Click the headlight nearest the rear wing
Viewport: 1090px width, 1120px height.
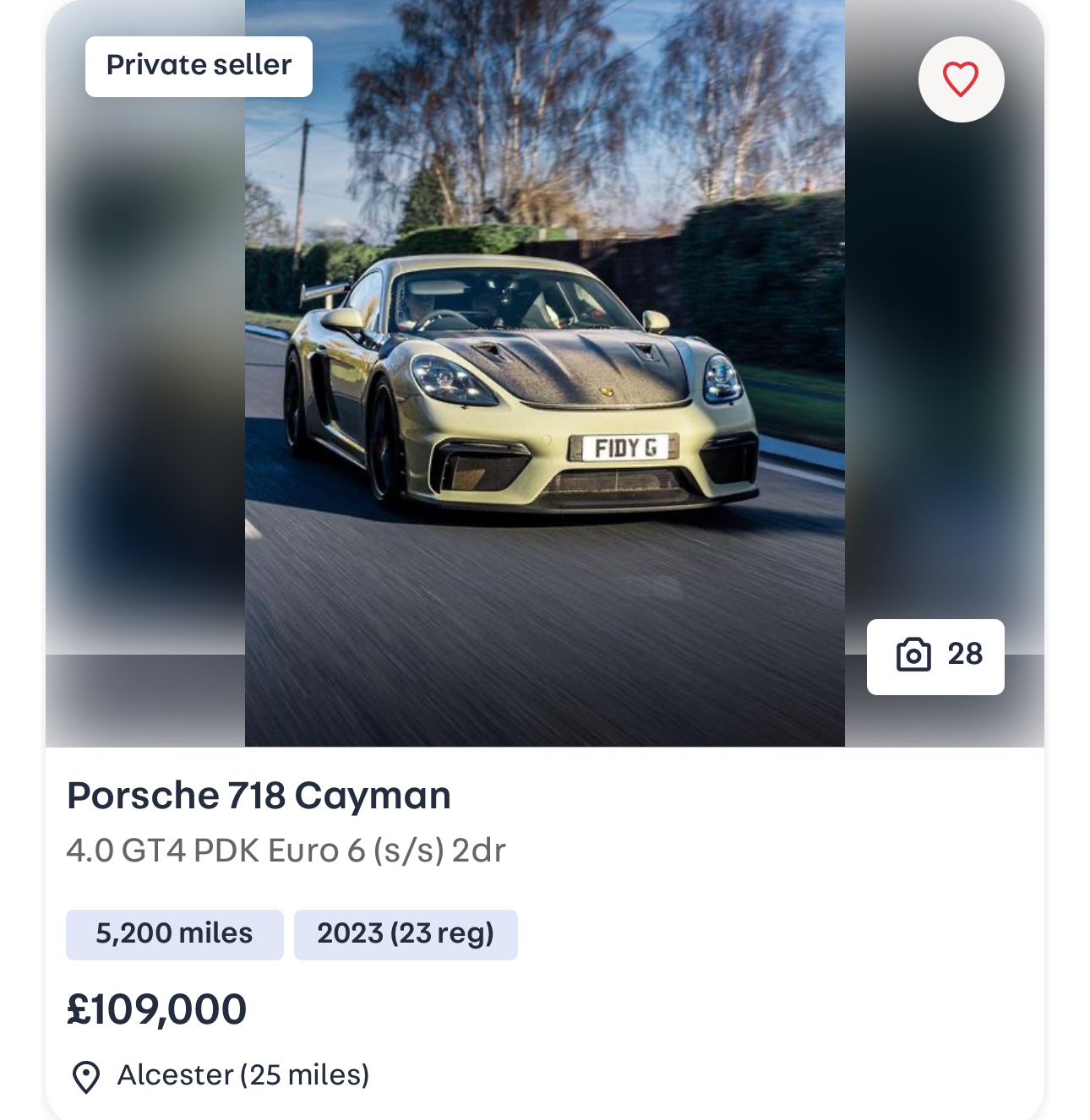tap(448, 380)
